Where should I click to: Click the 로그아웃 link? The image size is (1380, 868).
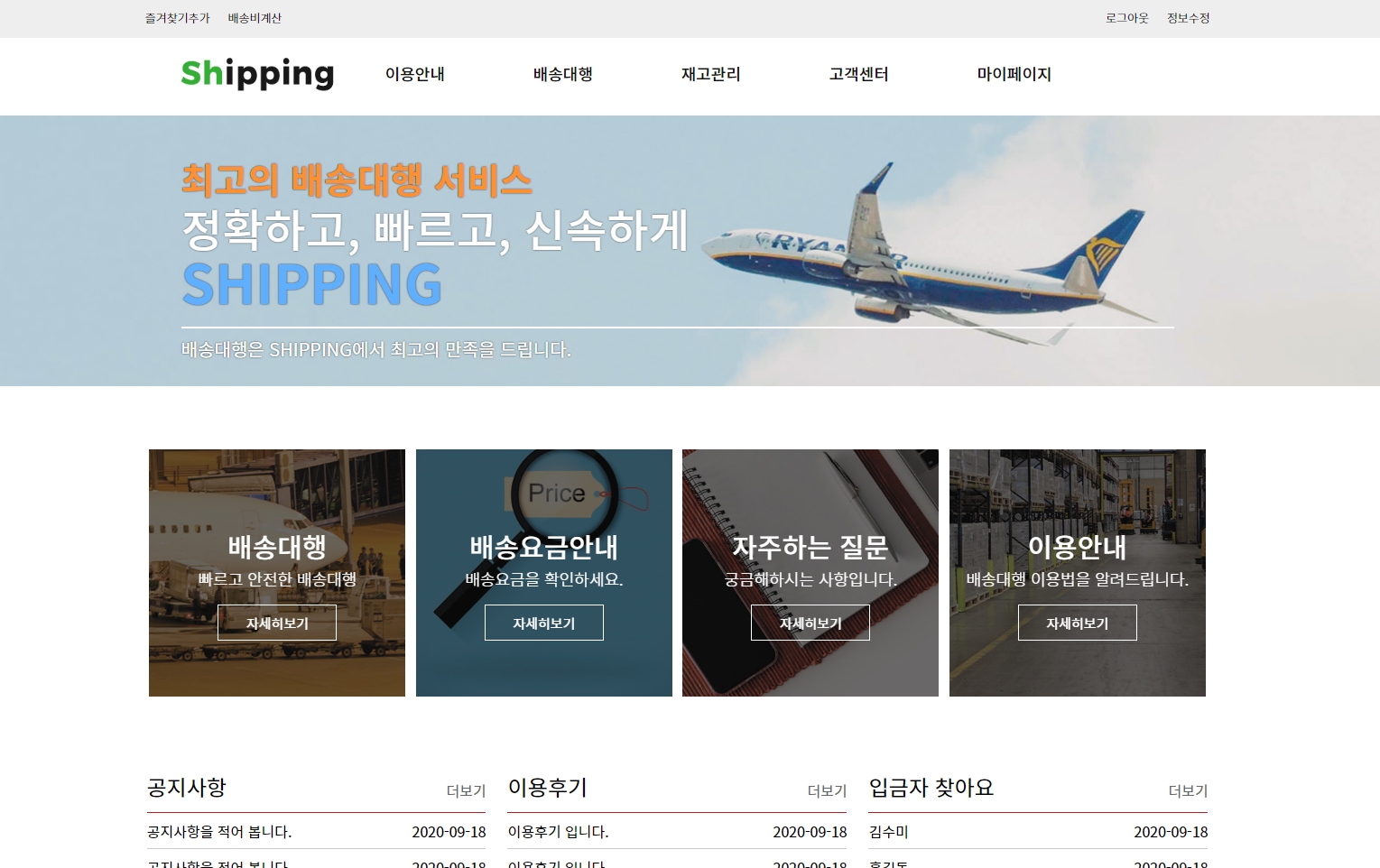(x=1127, y=18)
